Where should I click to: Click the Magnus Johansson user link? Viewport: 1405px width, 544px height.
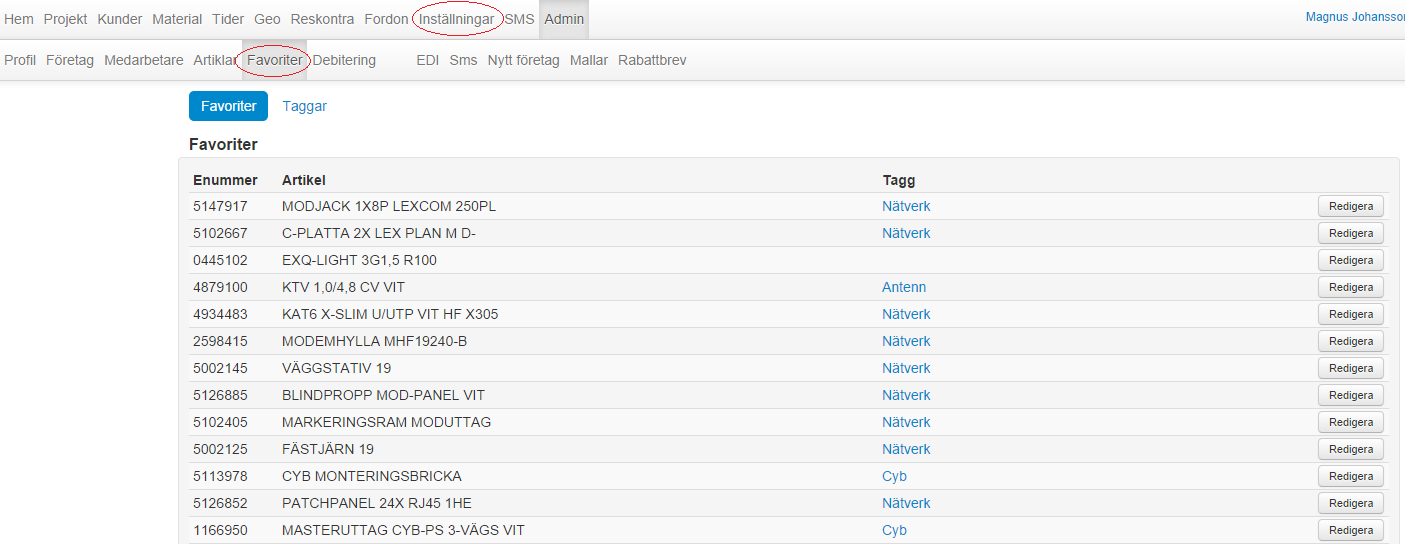click(1354, 17)
